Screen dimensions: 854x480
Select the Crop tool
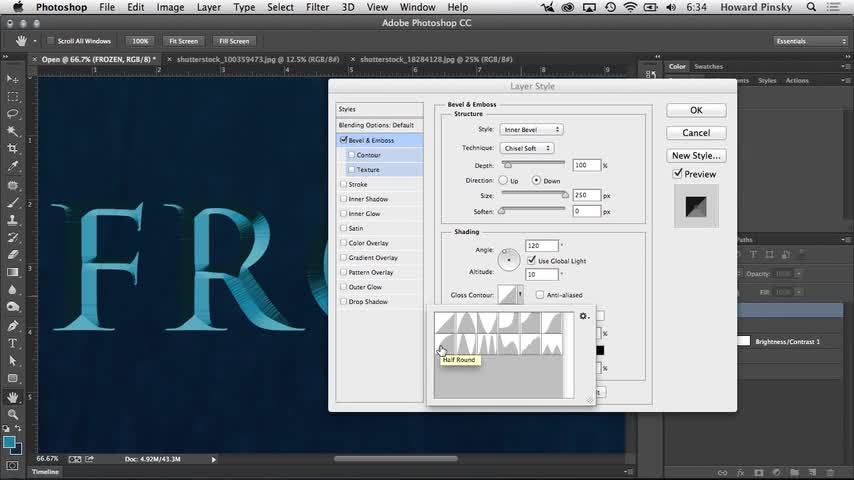click(13, 149)
